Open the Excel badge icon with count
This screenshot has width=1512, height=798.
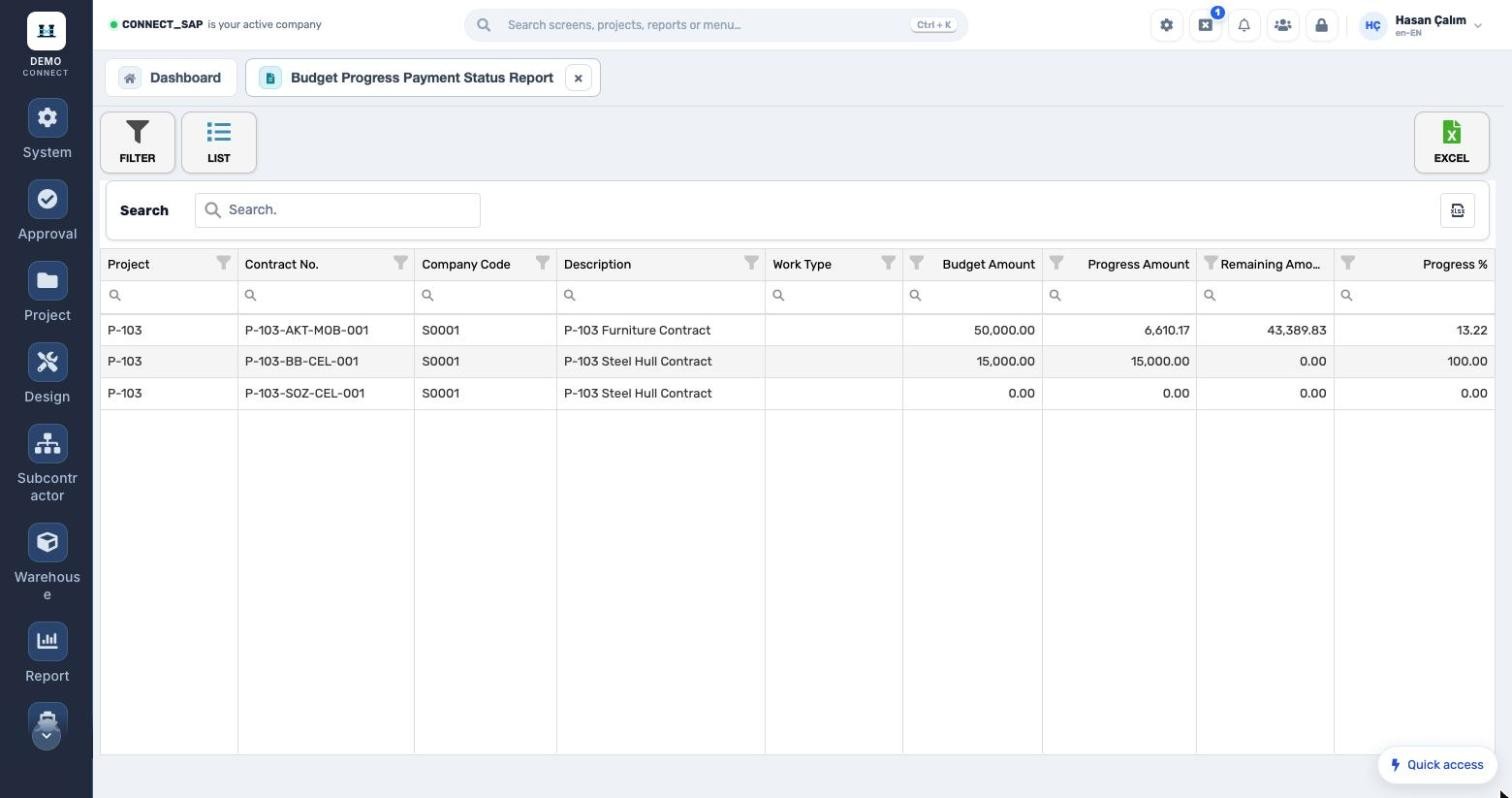1205,25
